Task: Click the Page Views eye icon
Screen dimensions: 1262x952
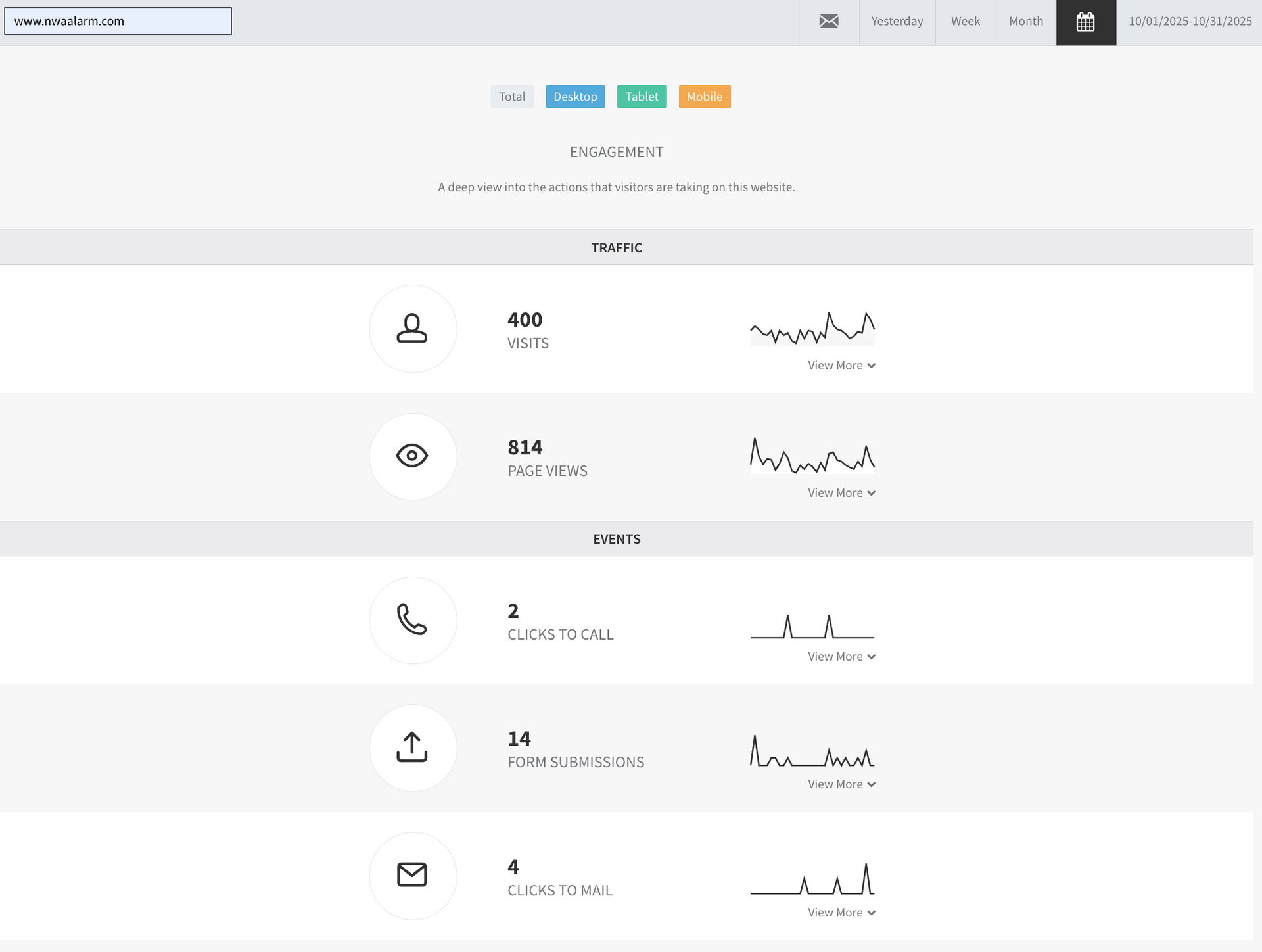Action: click(x=412, y=456)
